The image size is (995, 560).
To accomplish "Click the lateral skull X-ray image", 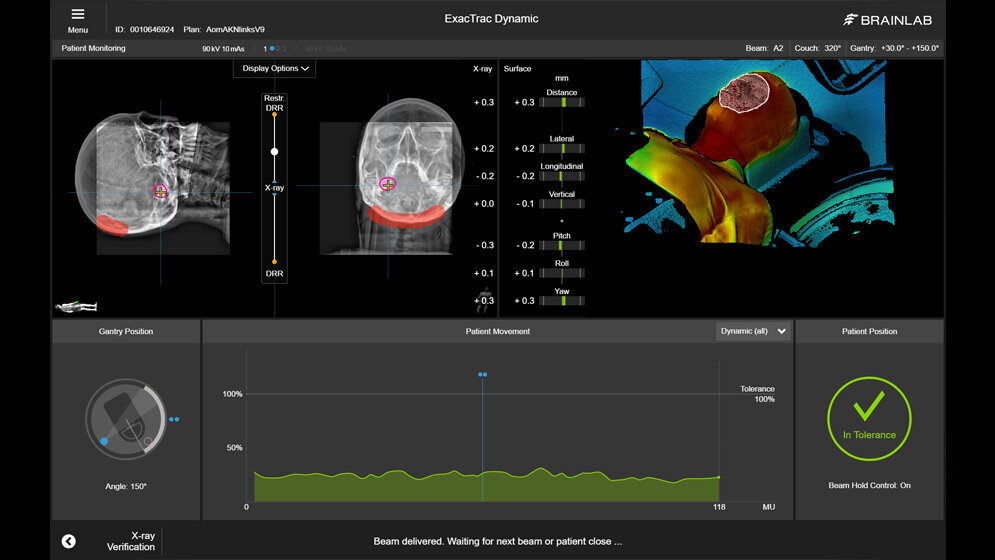I will [x=152, y=182].
